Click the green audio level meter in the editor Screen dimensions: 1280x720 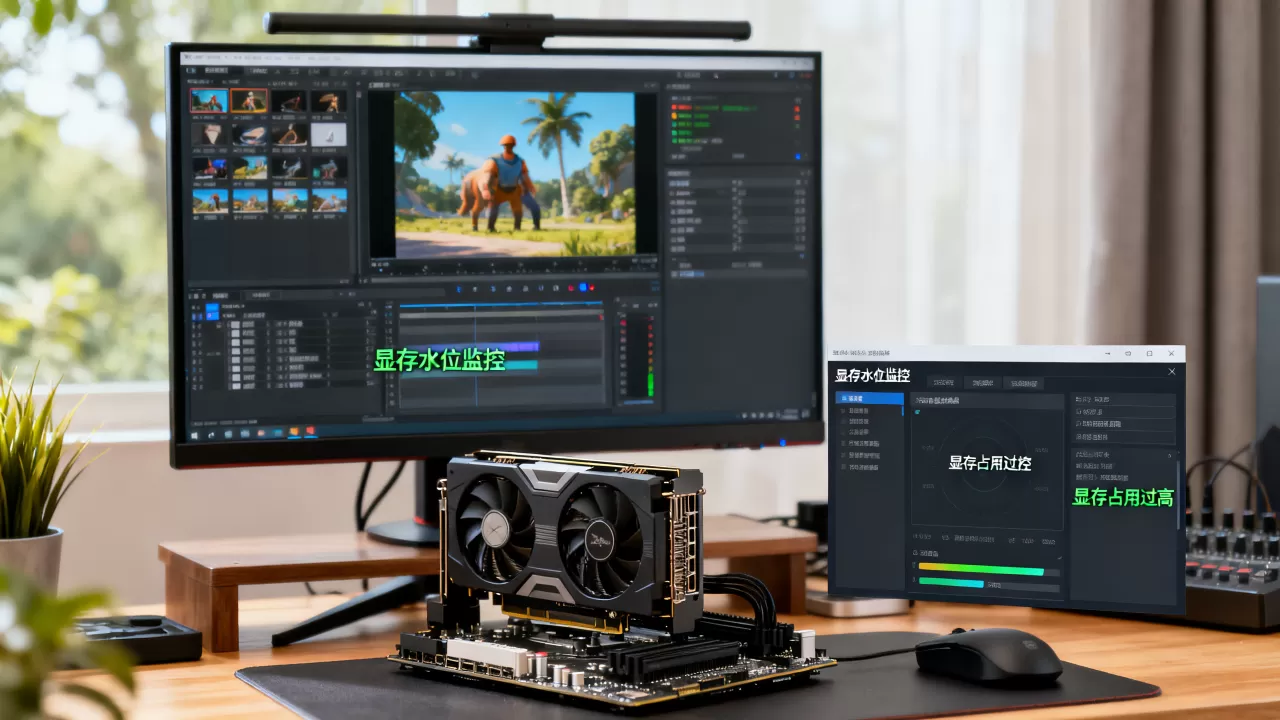(x=650, y=384)
